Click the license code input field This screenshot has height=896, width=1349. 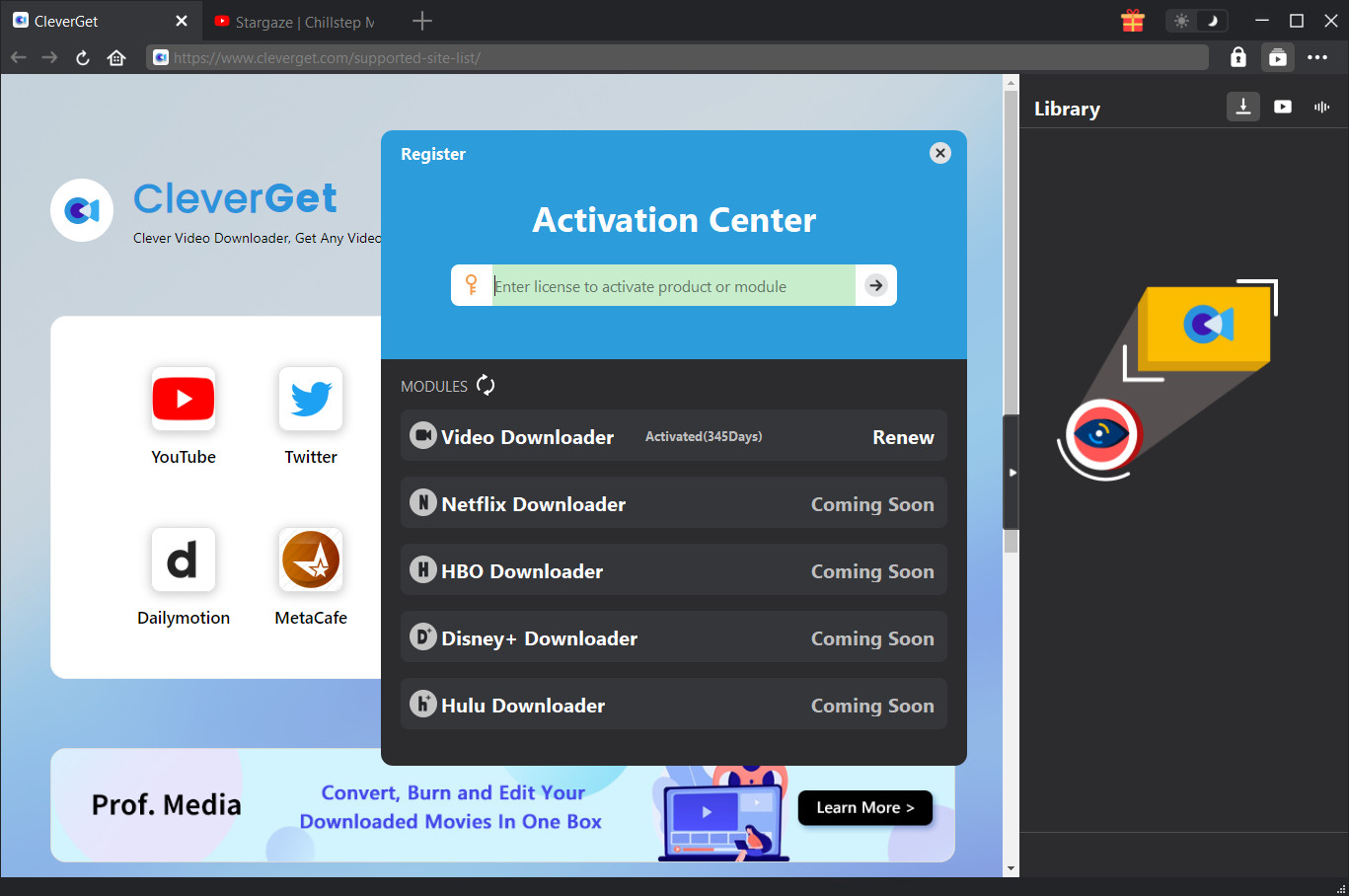tap(674, 286)
